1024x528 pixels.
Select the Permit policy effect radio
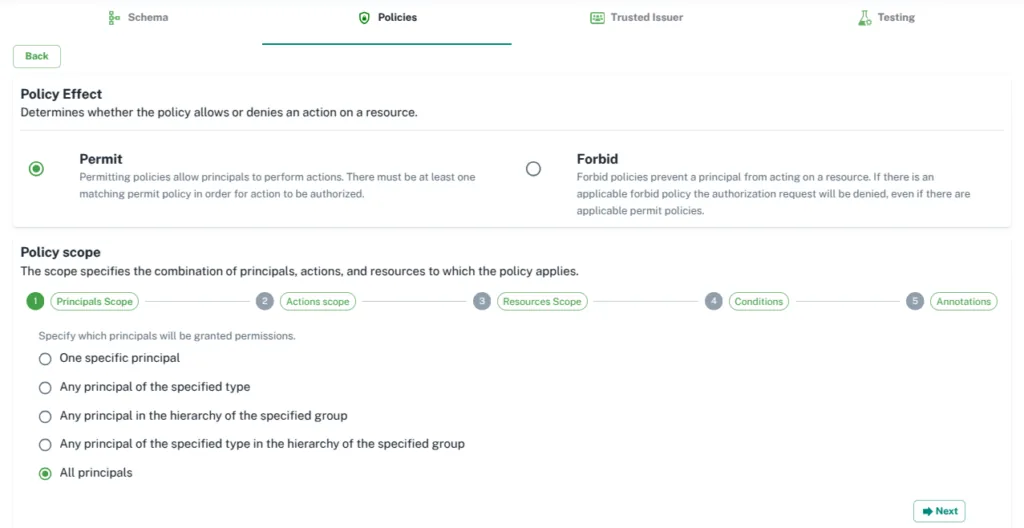coord(37,169)
